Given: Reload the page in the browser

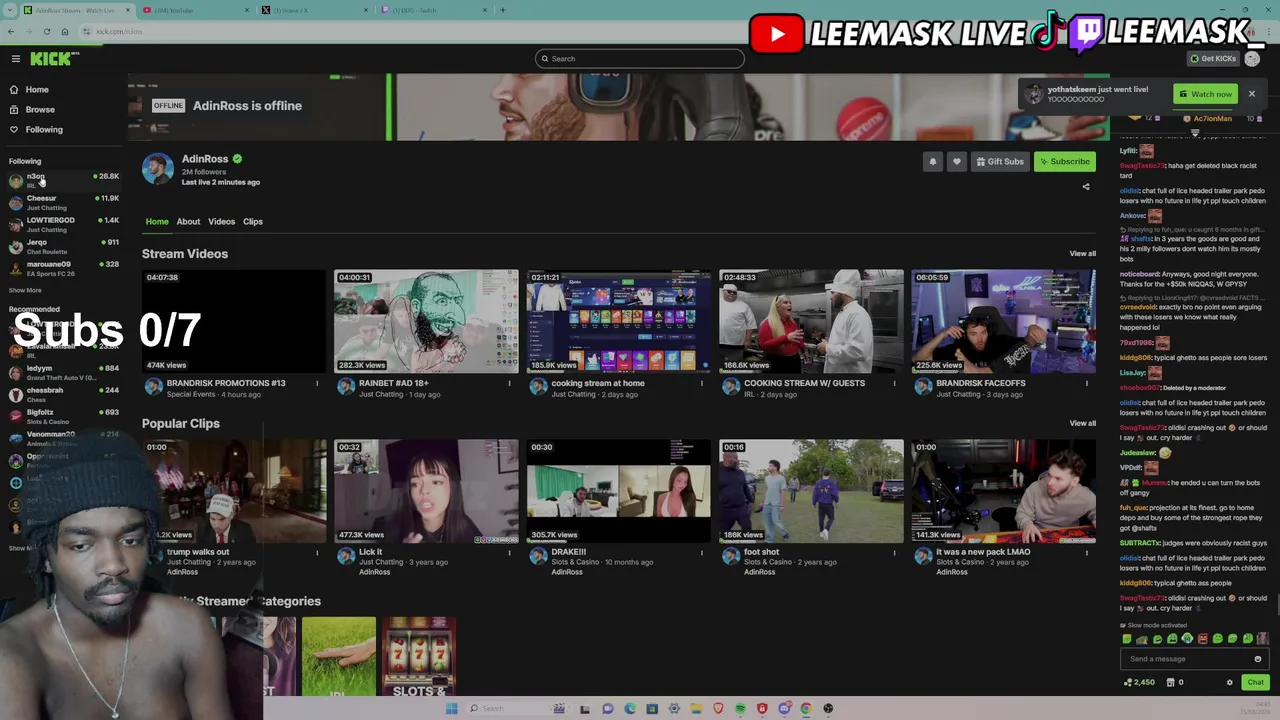Looking at the screenshot, I should coord(46,31).
